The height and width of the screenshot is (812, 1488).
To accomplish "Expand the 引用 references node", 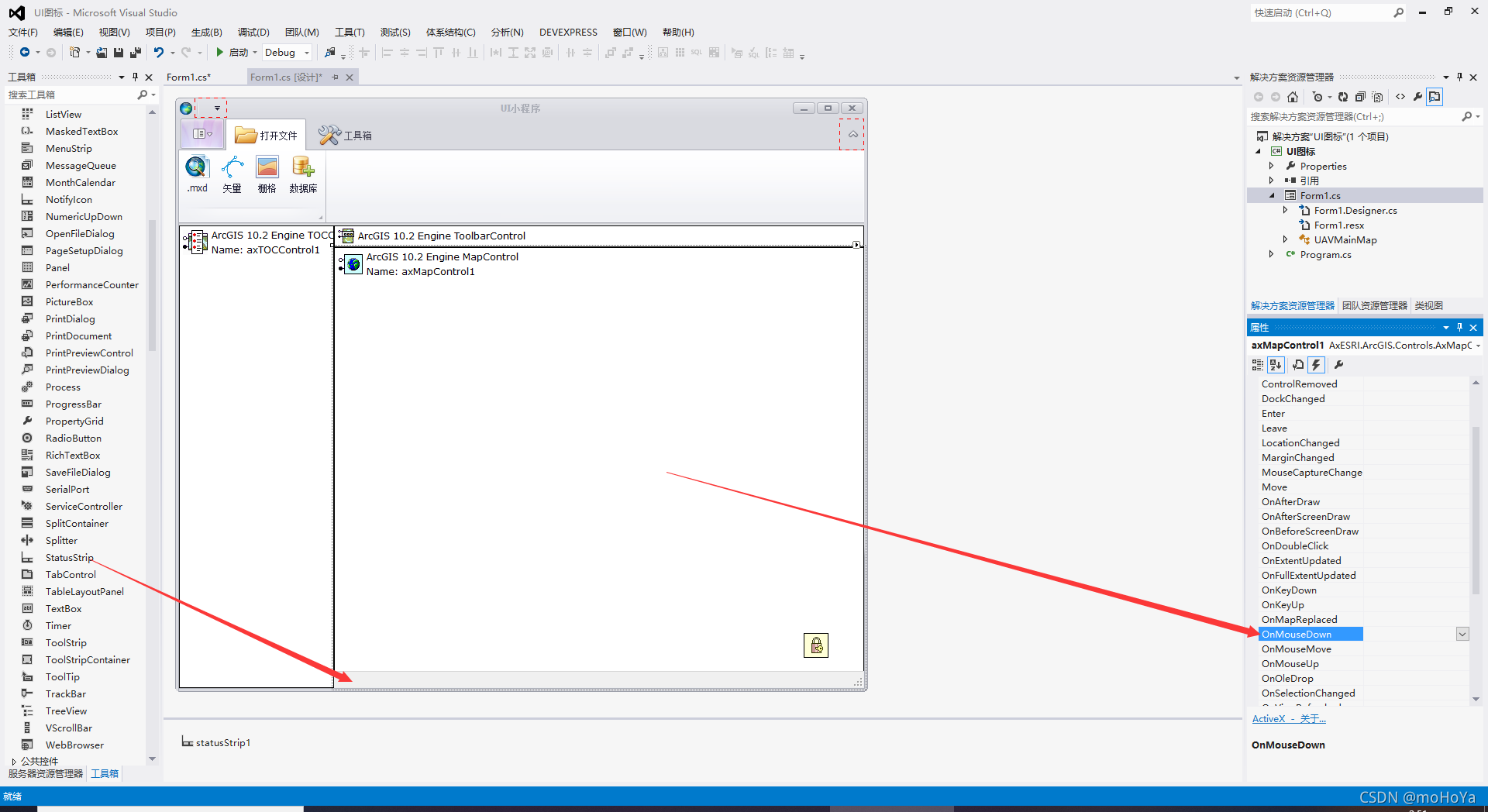I will click(x=1271, y=181).
